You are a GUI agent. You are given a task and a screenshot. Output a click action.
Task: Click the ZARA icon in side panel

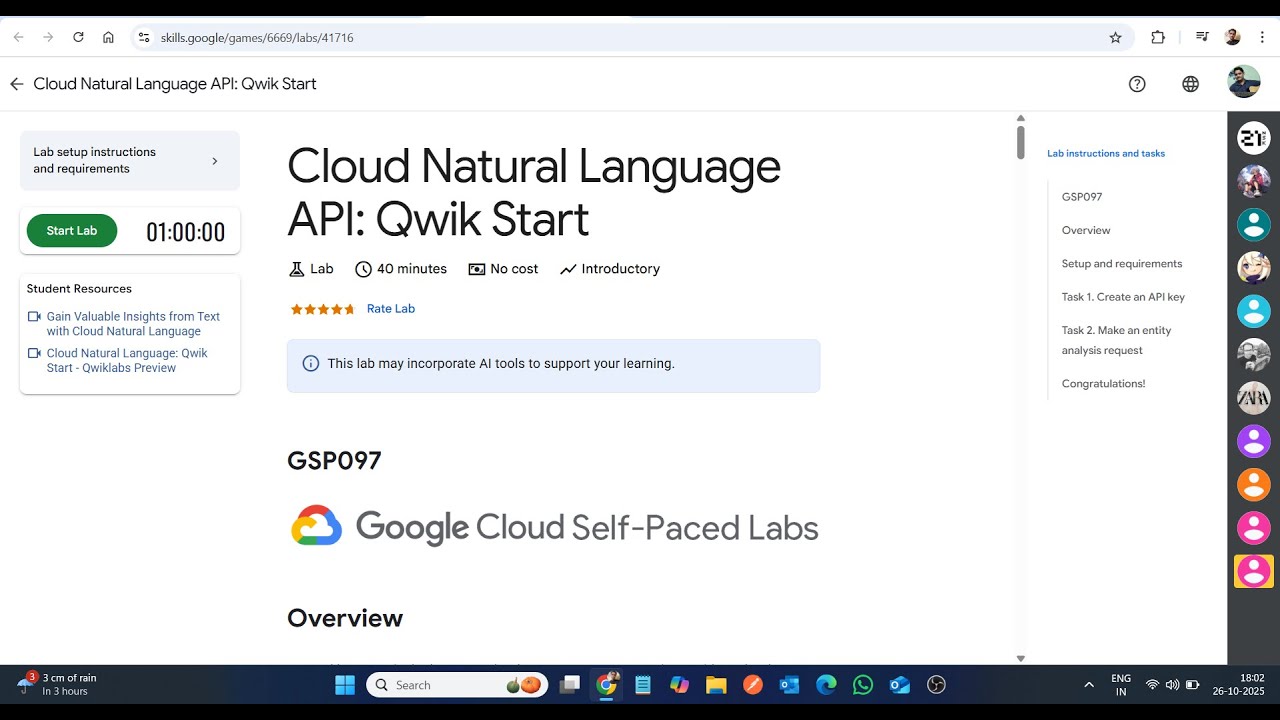(1254, 397)
